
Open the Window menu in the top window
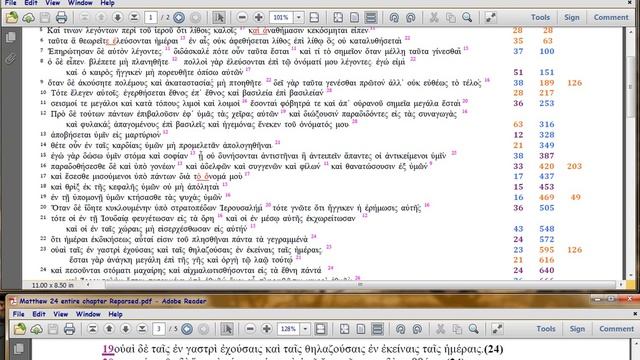pyautogui.click(x=80, y=3)
